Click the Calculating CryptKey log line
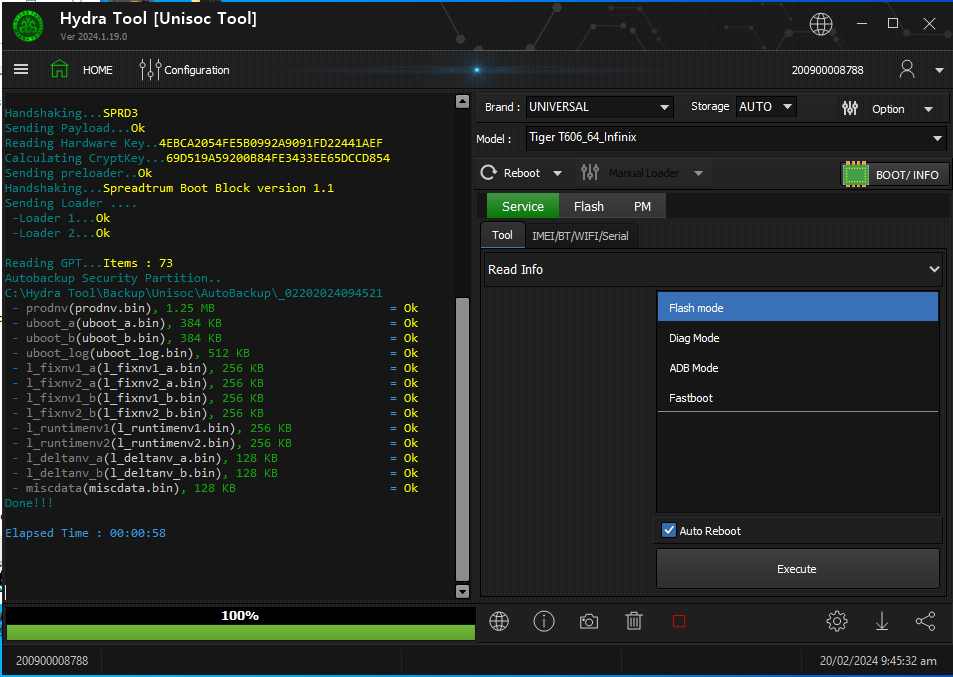953x677 pixels. (198, 158)
